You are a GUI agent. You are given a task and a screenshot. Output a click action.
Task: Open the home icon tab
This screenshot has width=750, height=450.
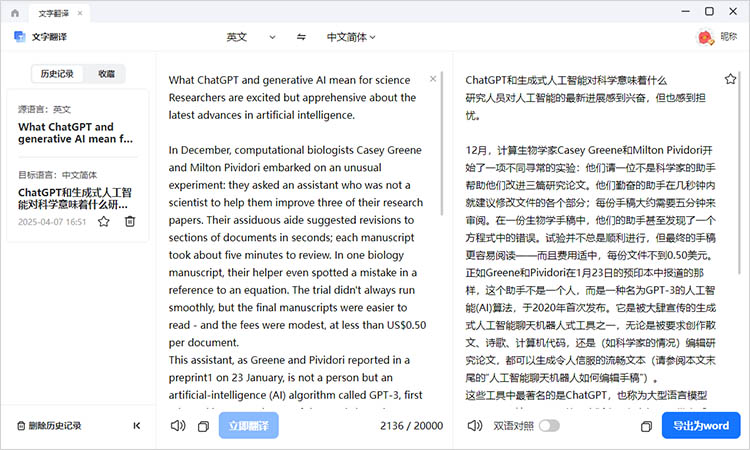coord(15,13)
